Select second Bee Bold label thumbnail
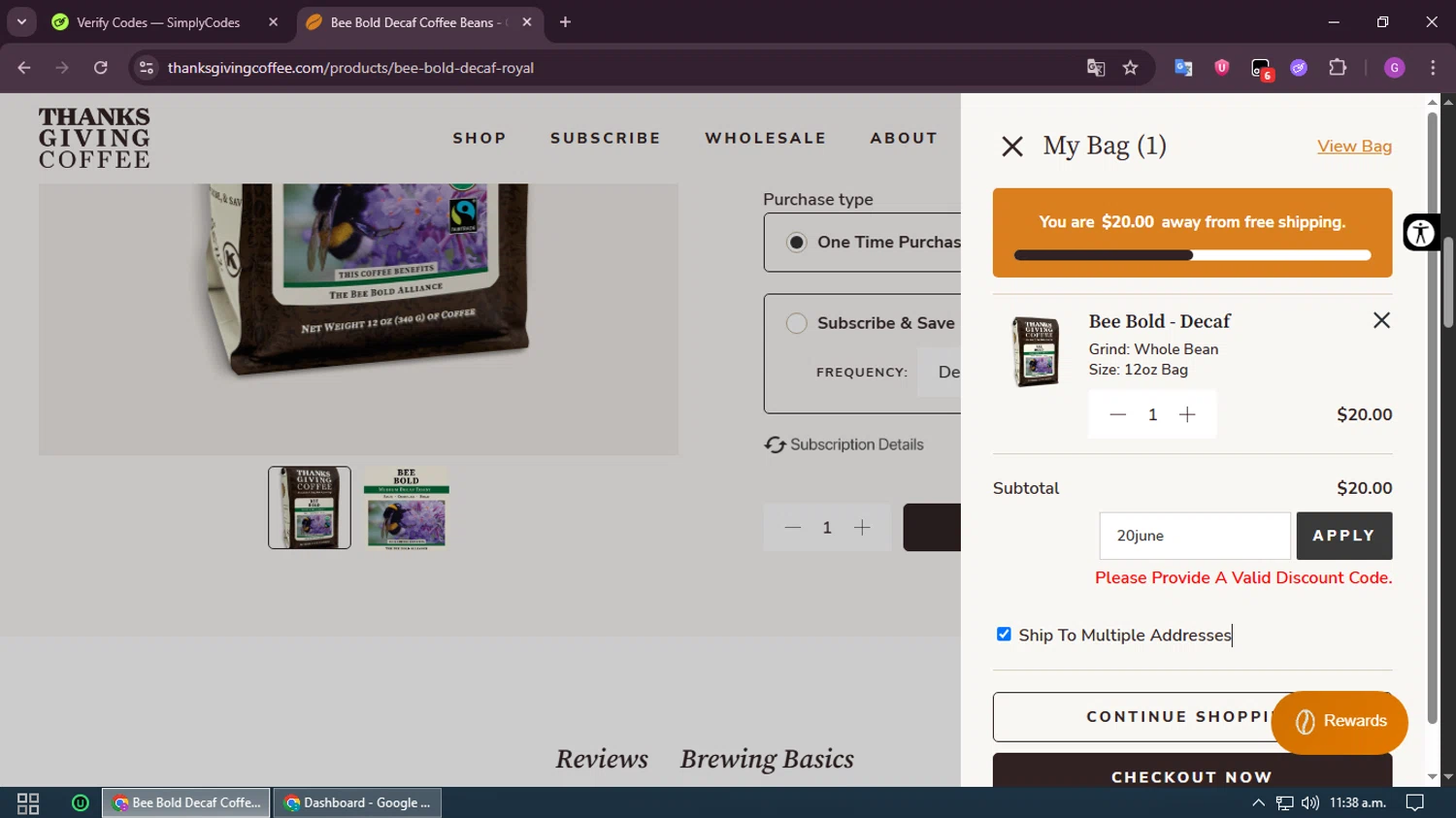Viewport: 1456px width, 818px height. pyautogui.click(x=407, y=507)
